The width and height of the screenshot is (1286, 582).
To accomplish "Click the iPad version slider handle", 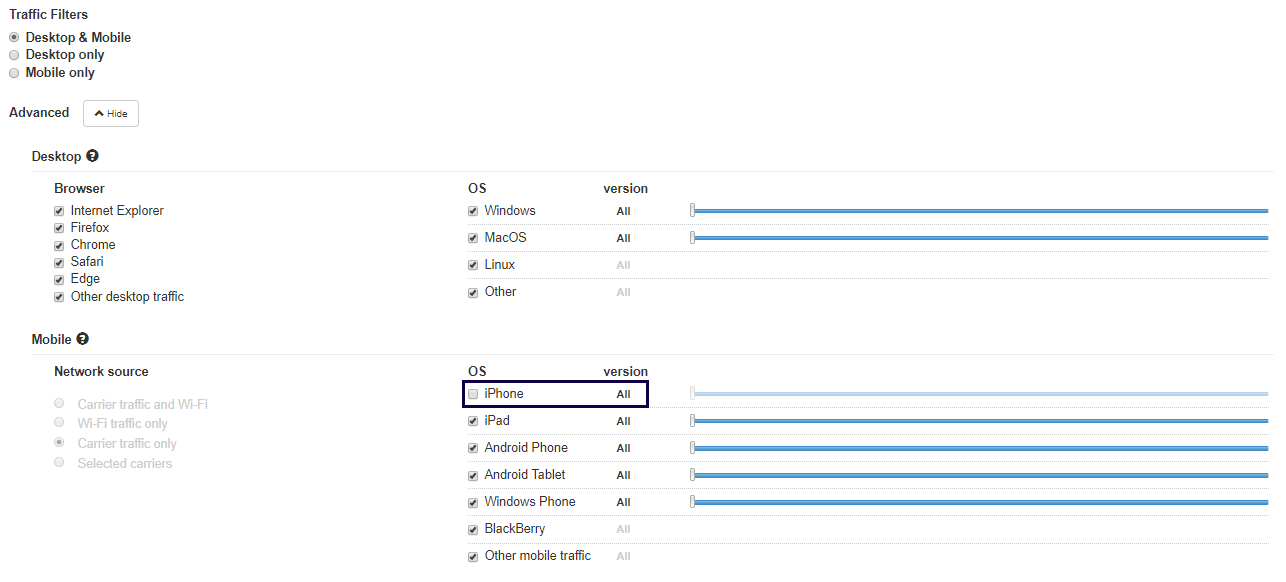I will click(x=692, y=420).
